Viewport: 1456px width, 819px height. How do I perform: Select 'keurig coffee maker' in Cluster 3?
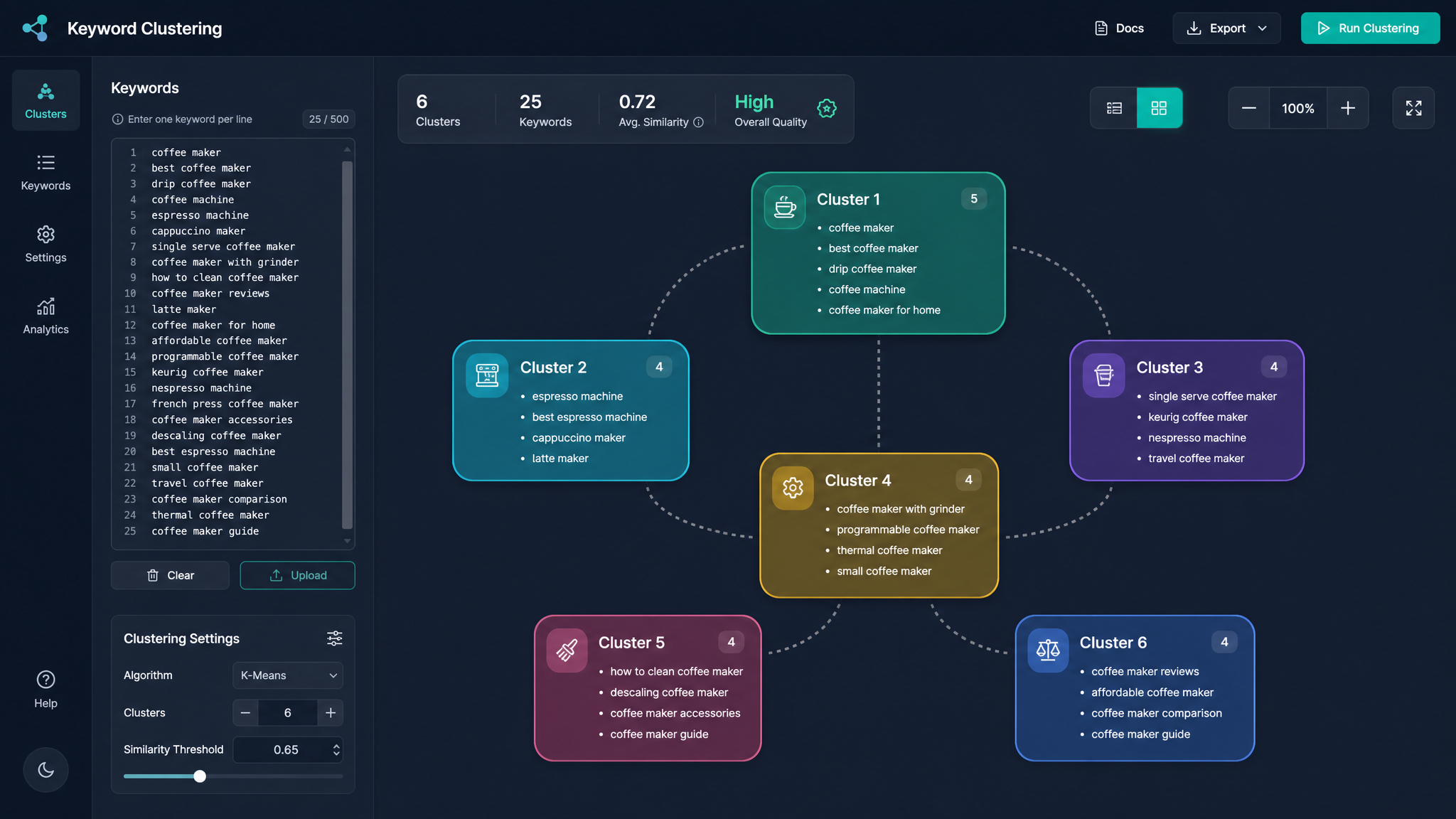point(1197,417)
